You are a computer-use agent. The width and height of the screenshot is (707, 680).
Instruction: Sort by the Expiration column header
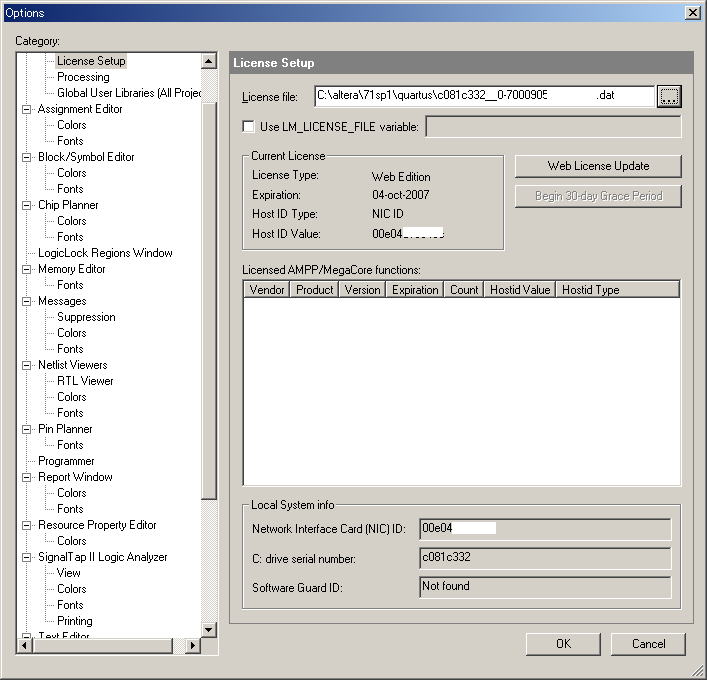click(415, 290)
